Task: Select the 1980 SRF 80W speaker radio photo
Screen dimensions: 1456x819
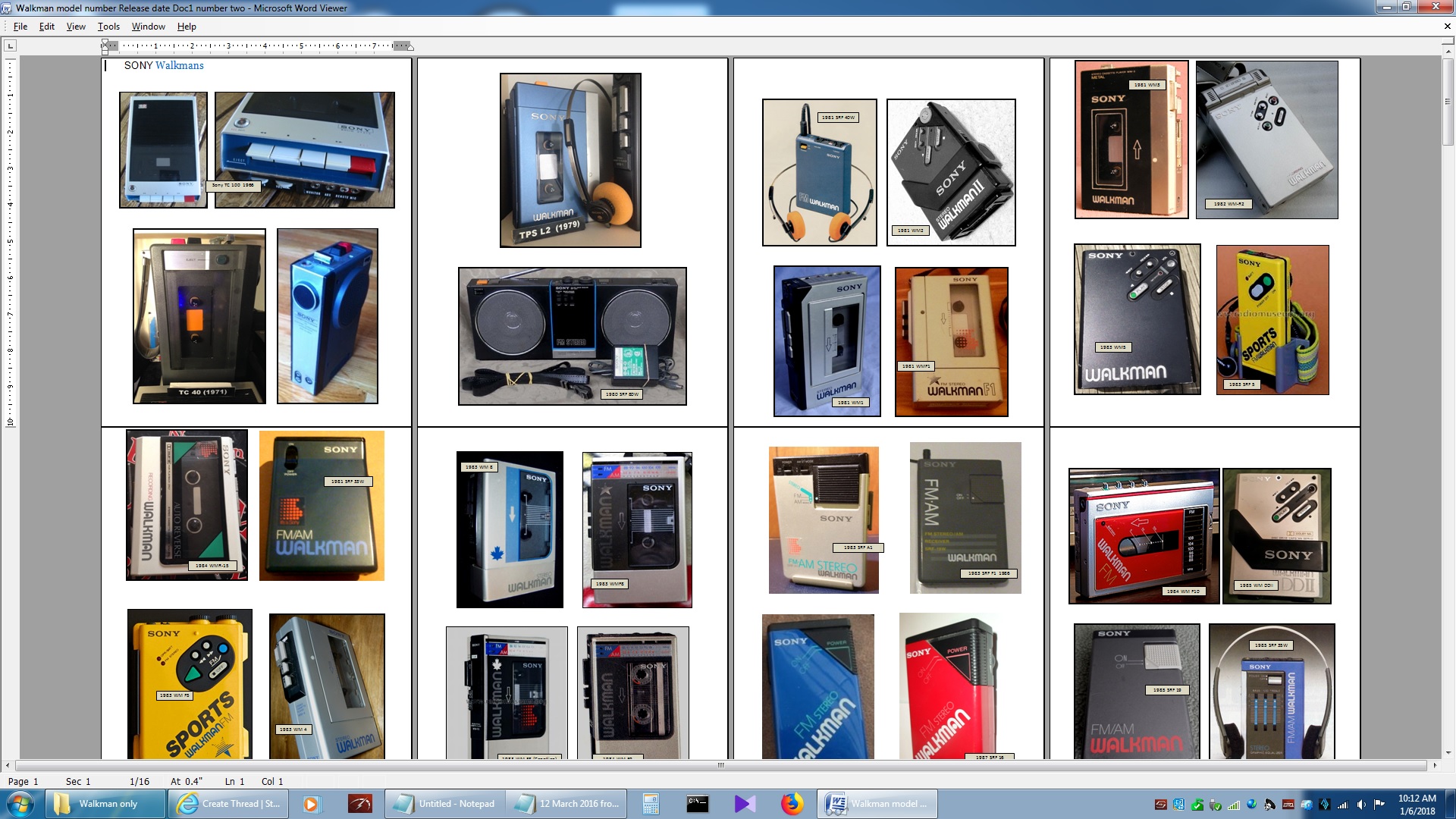Action: pos(573,336)
